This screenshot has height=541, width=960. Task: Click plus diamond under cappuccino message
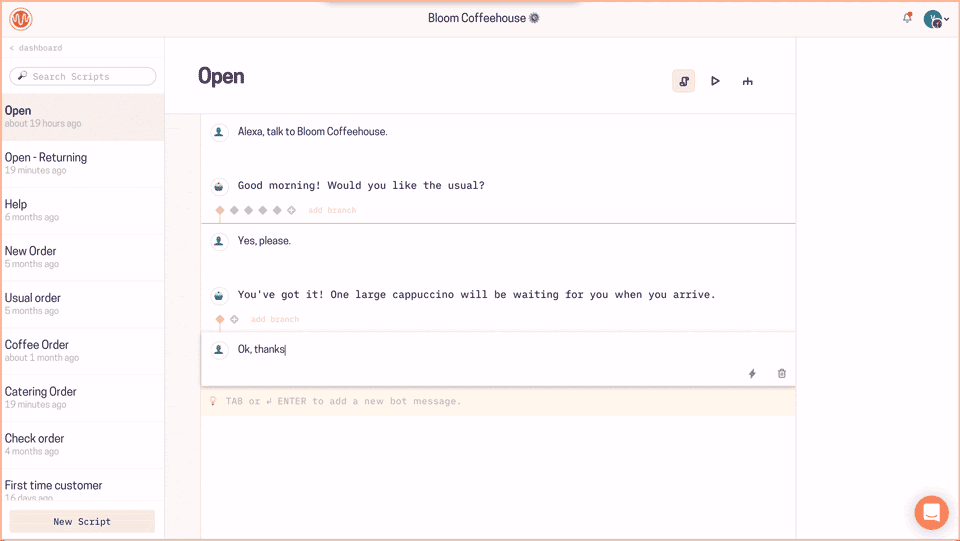234,319
